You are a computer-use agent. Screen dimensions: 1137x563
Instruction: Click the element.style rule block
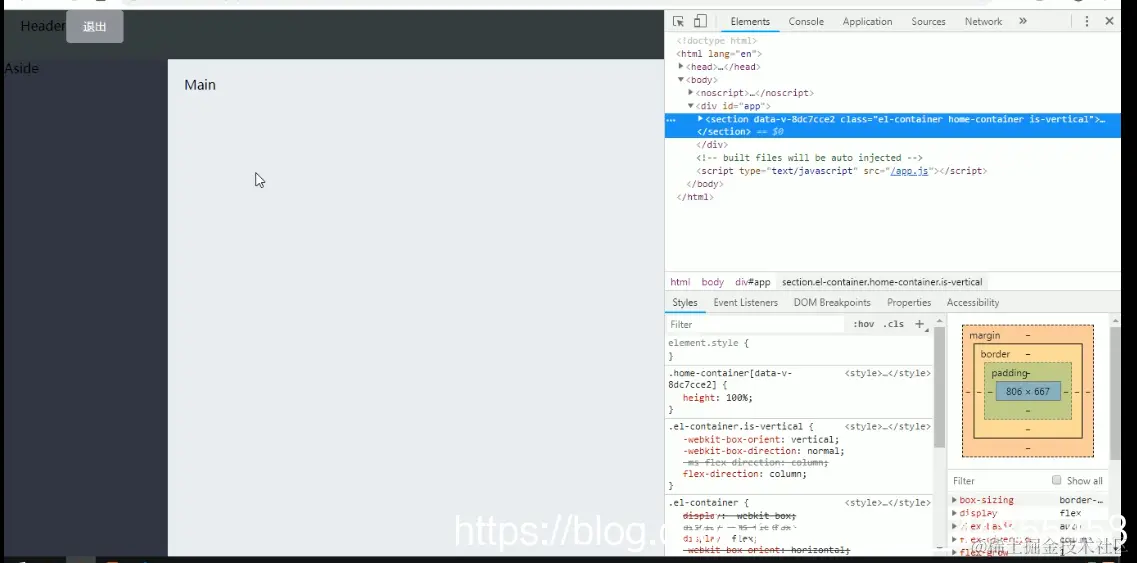tap(799, 349)
